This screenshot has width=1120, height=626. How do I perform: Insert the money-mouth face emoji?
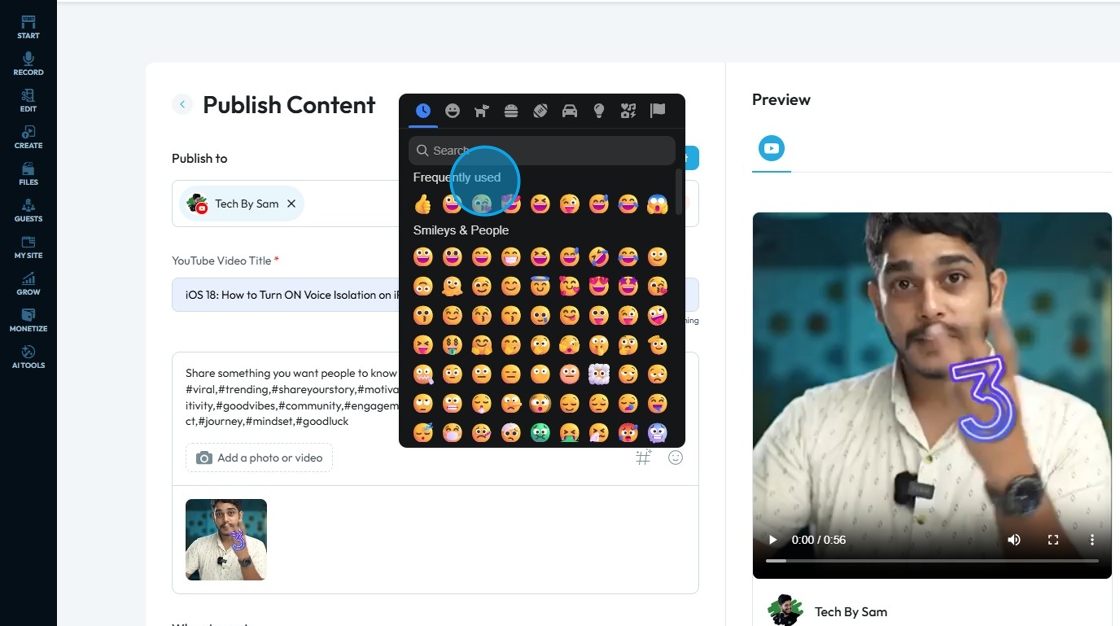pos(452,345)
